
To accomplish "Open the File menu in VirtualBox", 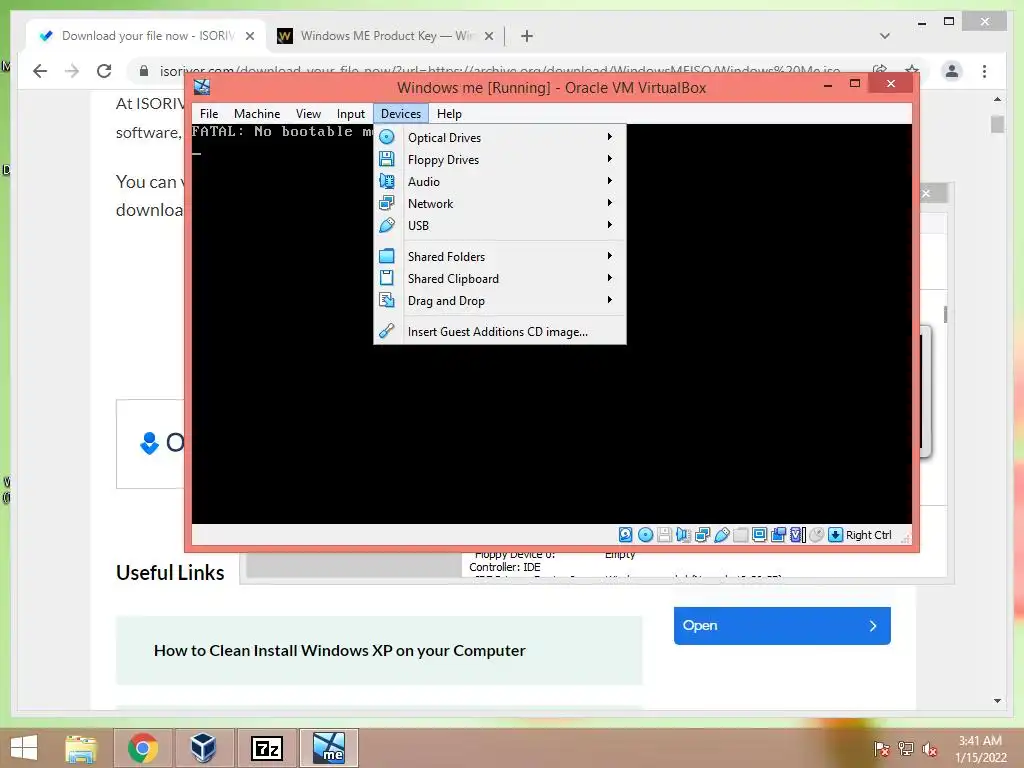I will point(209,114).
